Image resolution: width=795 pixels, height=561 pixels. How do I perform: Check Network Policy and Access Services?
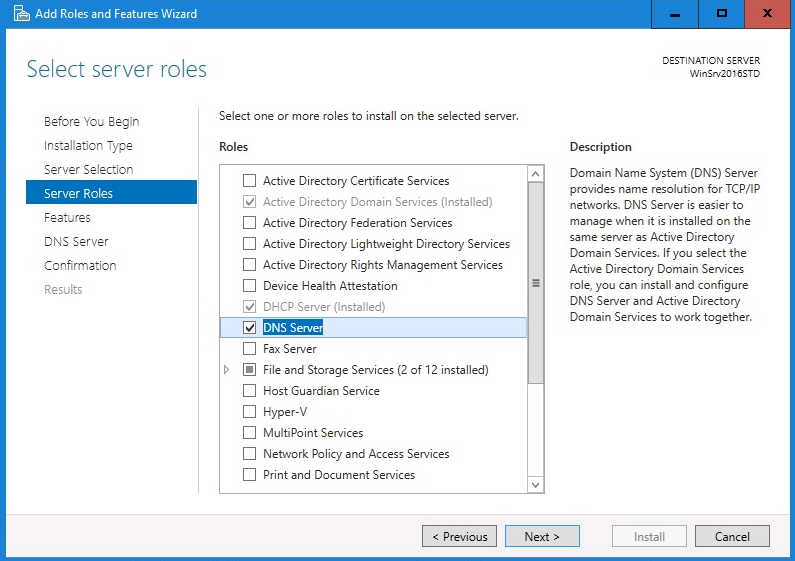(250, 454)
